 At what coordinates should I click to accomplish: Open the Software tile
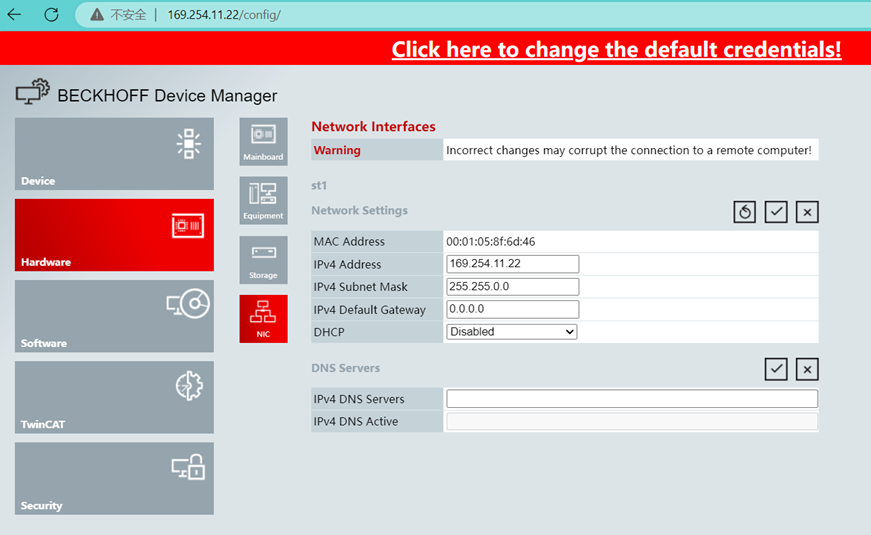114,316
